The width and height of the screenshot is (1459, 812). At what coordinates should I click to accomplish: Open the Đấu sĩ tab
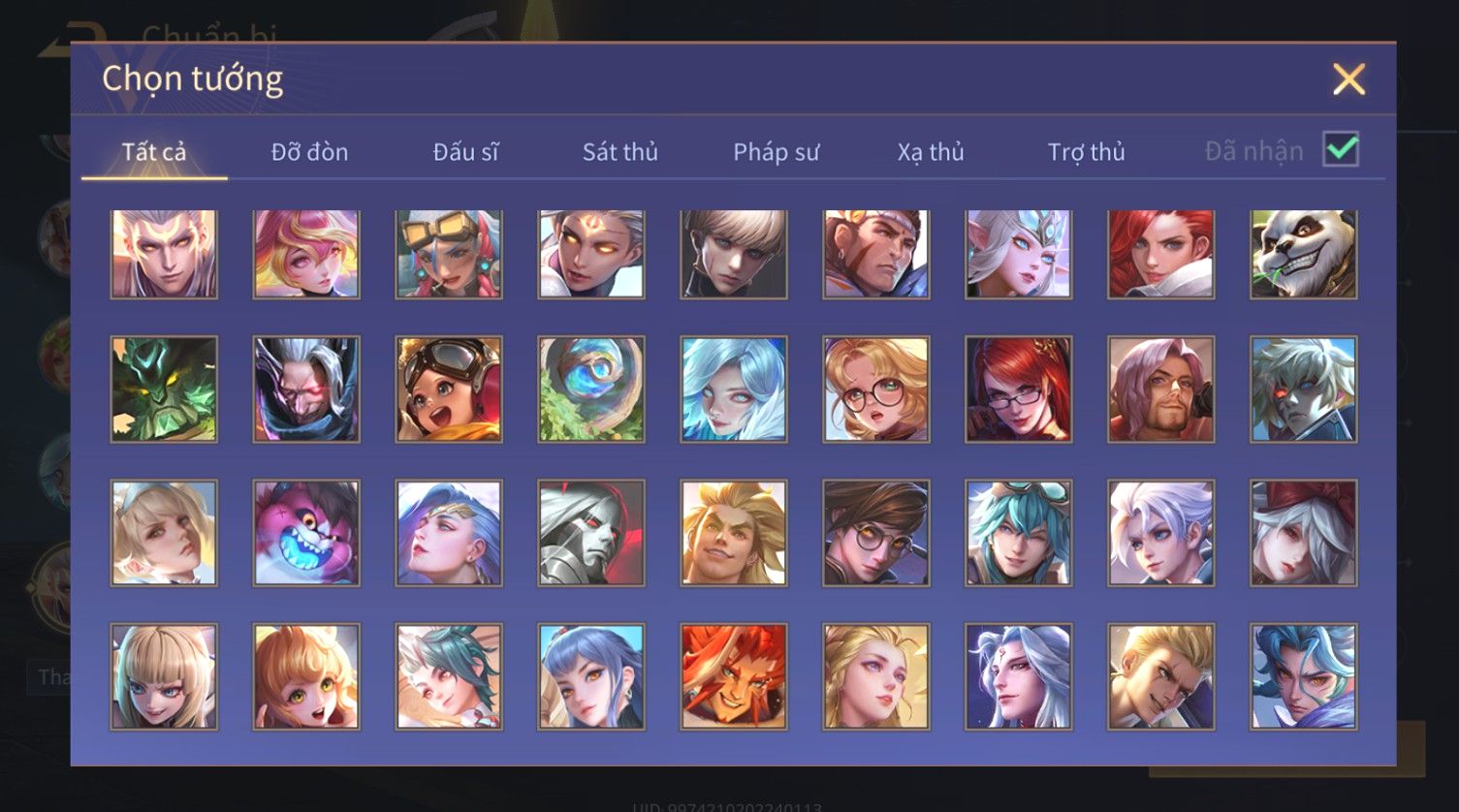point(465,152)
